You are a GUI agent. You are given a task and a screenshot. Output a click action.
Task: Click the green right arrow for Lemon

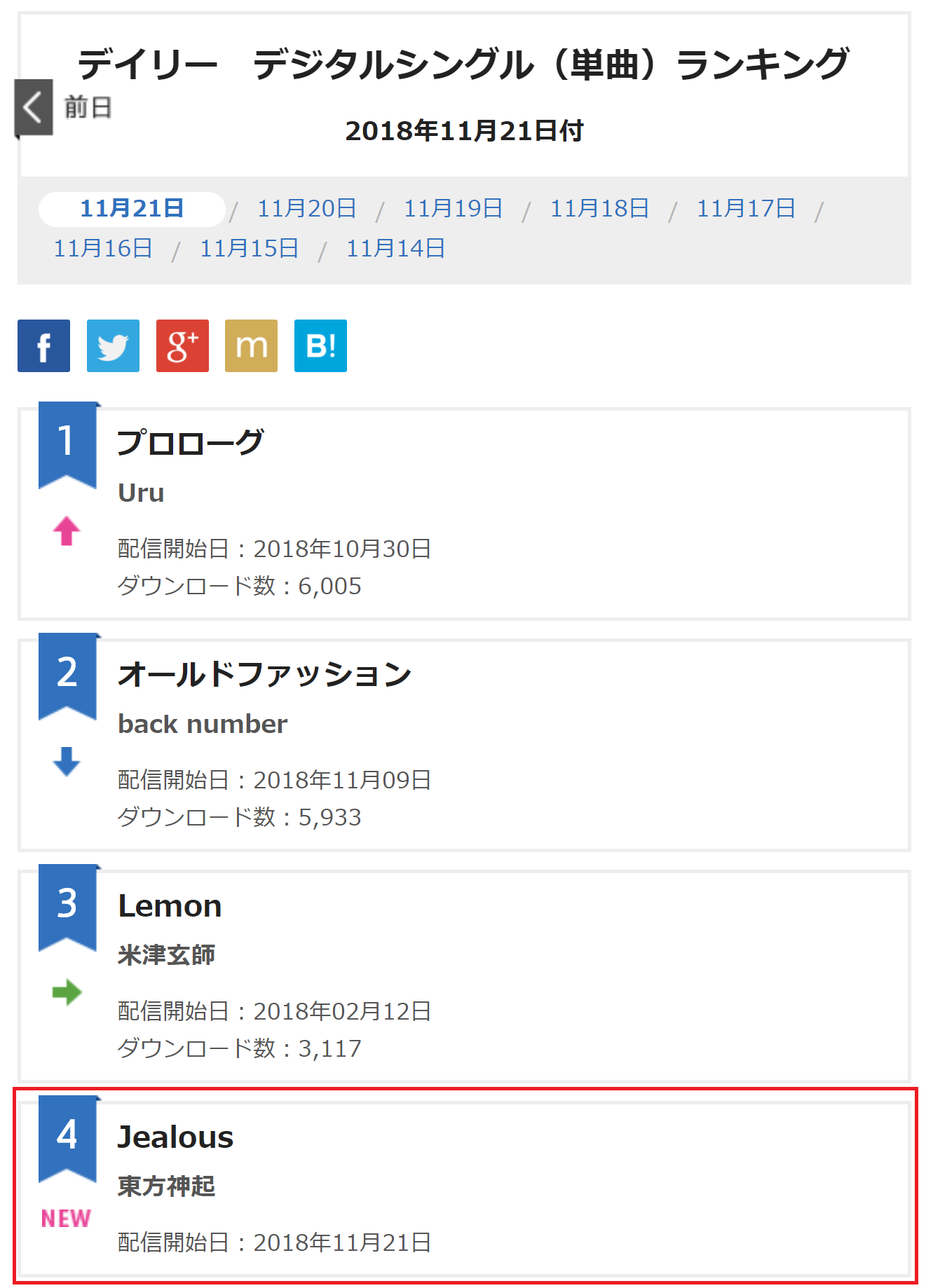click(x=67, y=992)
